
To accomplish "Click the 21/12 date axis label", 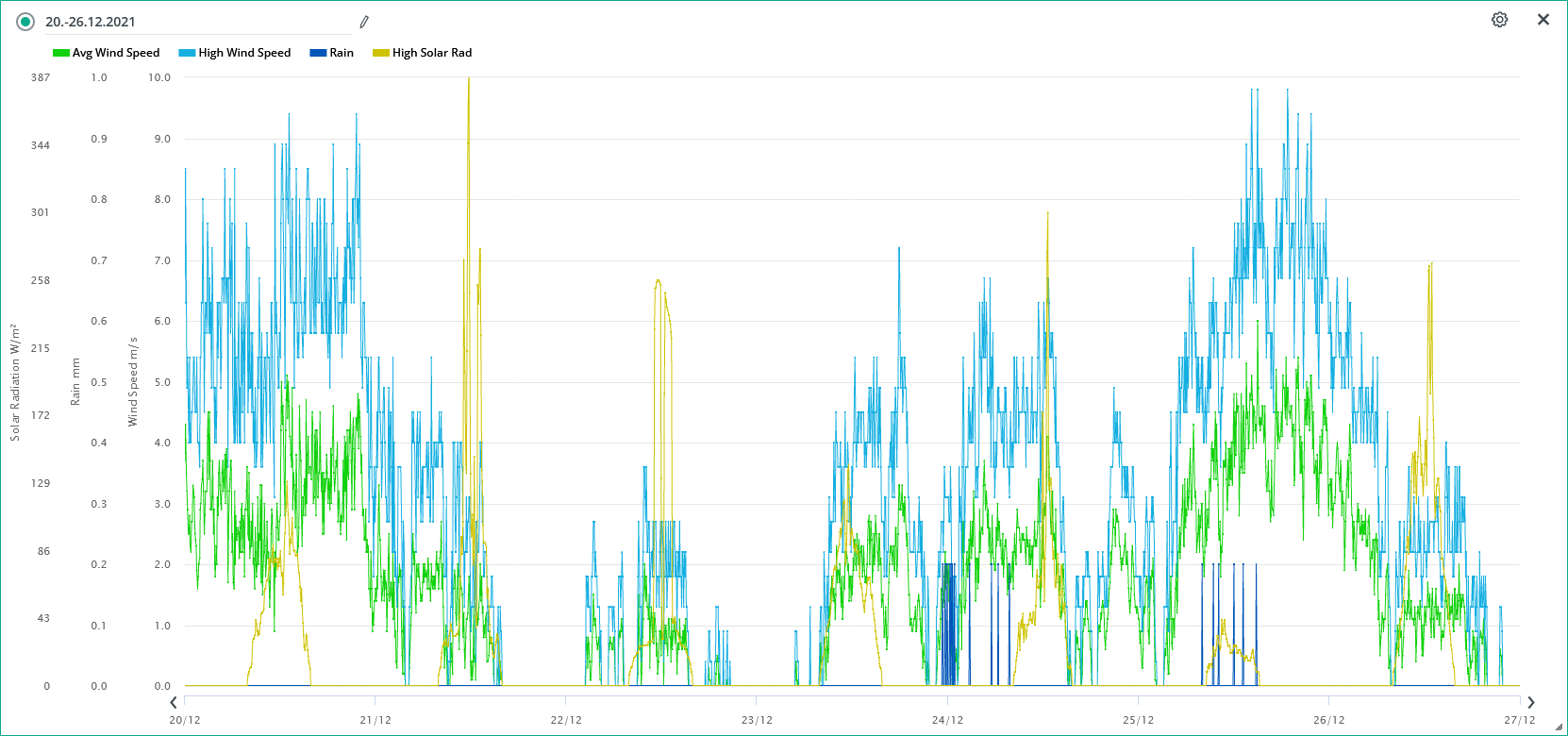I will (x=375, y=720).
